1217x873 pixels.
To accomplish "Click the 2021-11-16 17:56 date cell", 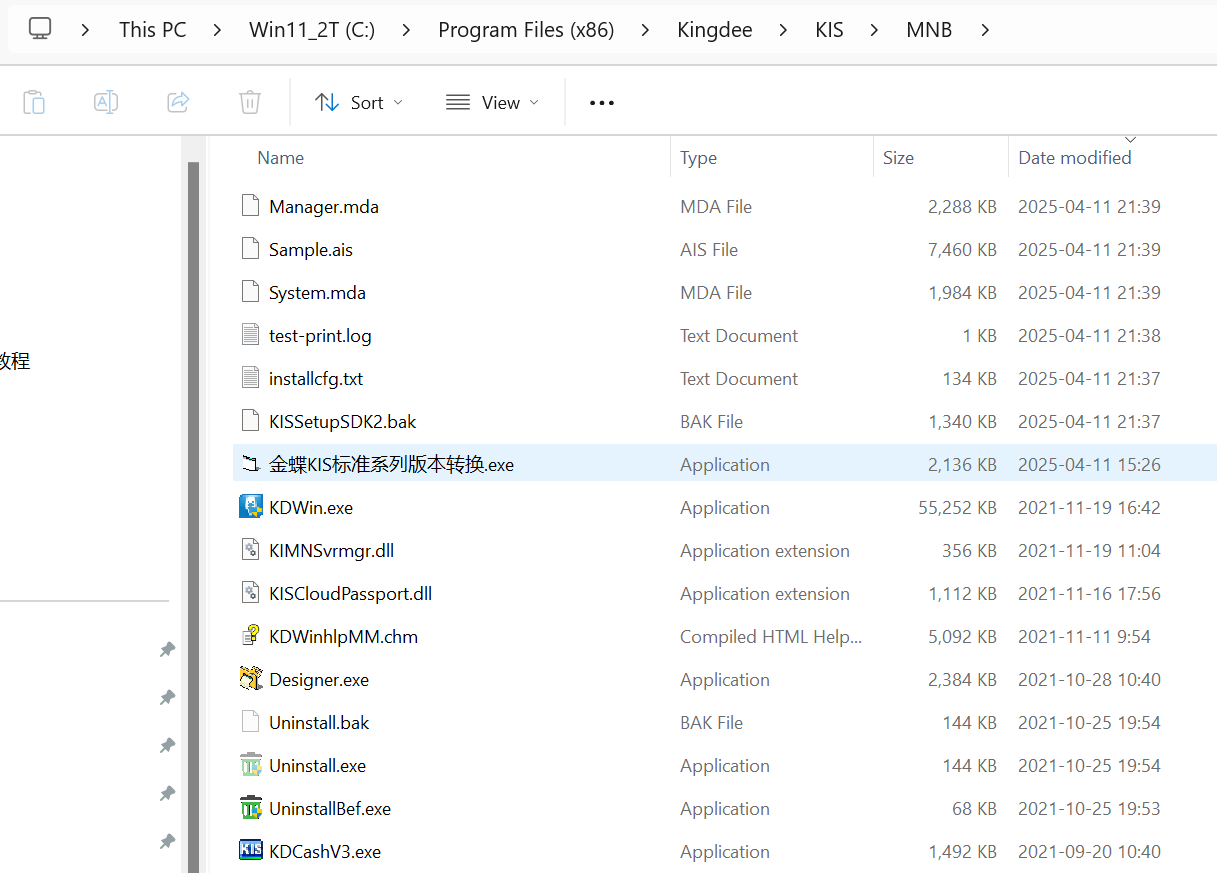I will coord(1089,593).
